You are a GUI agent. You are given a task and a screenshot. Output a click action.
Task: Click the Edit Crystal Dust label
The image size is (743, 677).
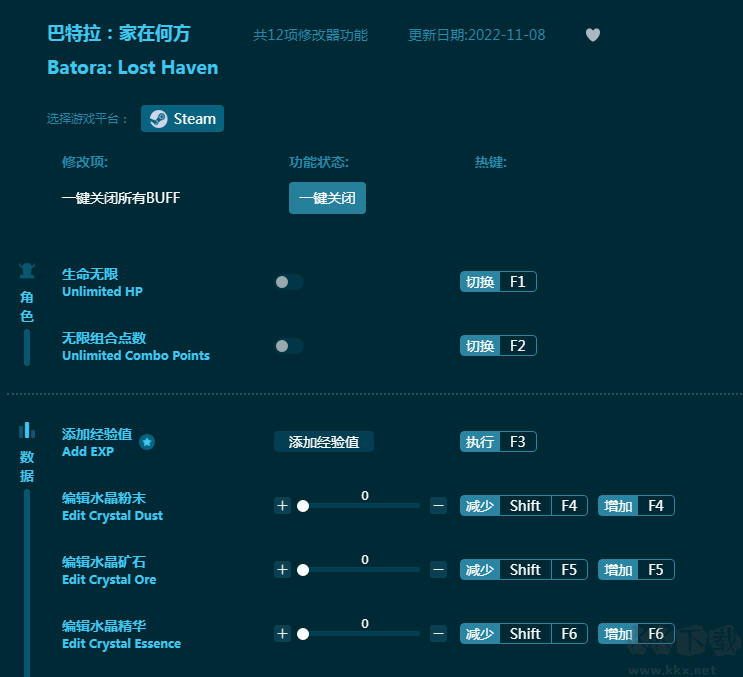[x=113, y=515]
